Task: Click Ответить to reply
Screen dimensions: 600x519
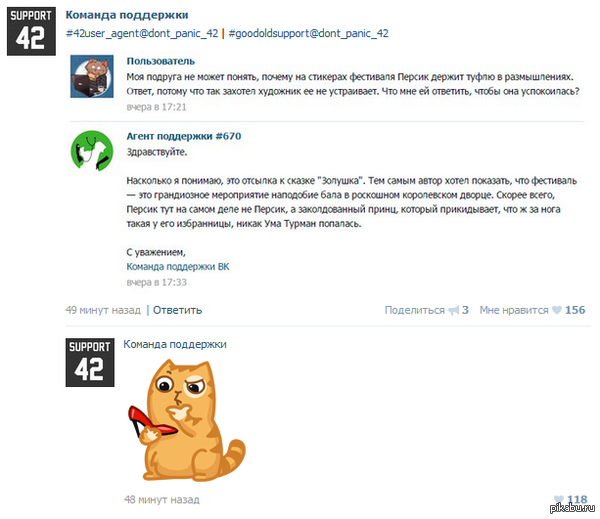Action: [178, 310]
